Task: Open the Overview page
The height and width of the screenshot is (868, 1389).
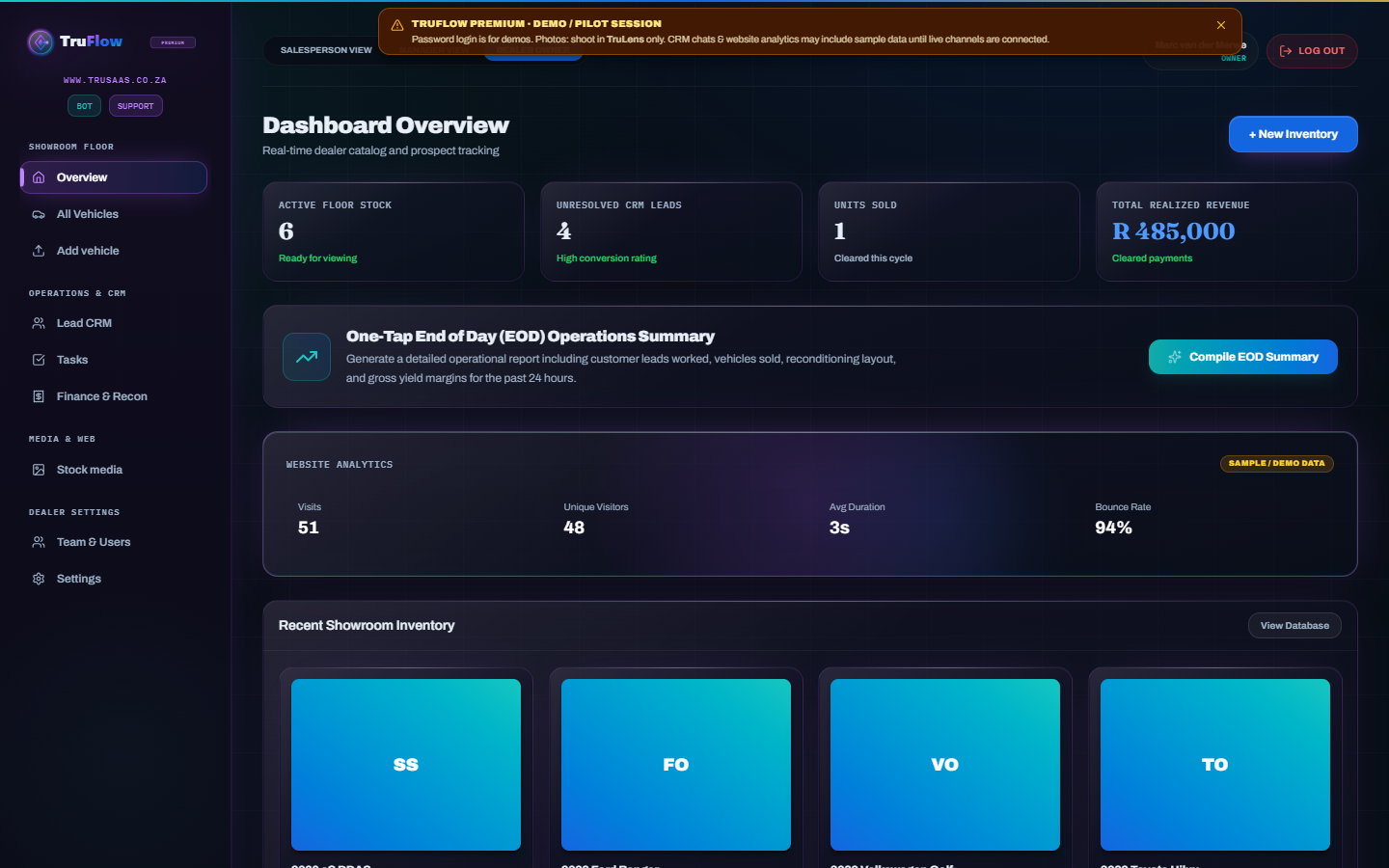Action: point(114,177)
